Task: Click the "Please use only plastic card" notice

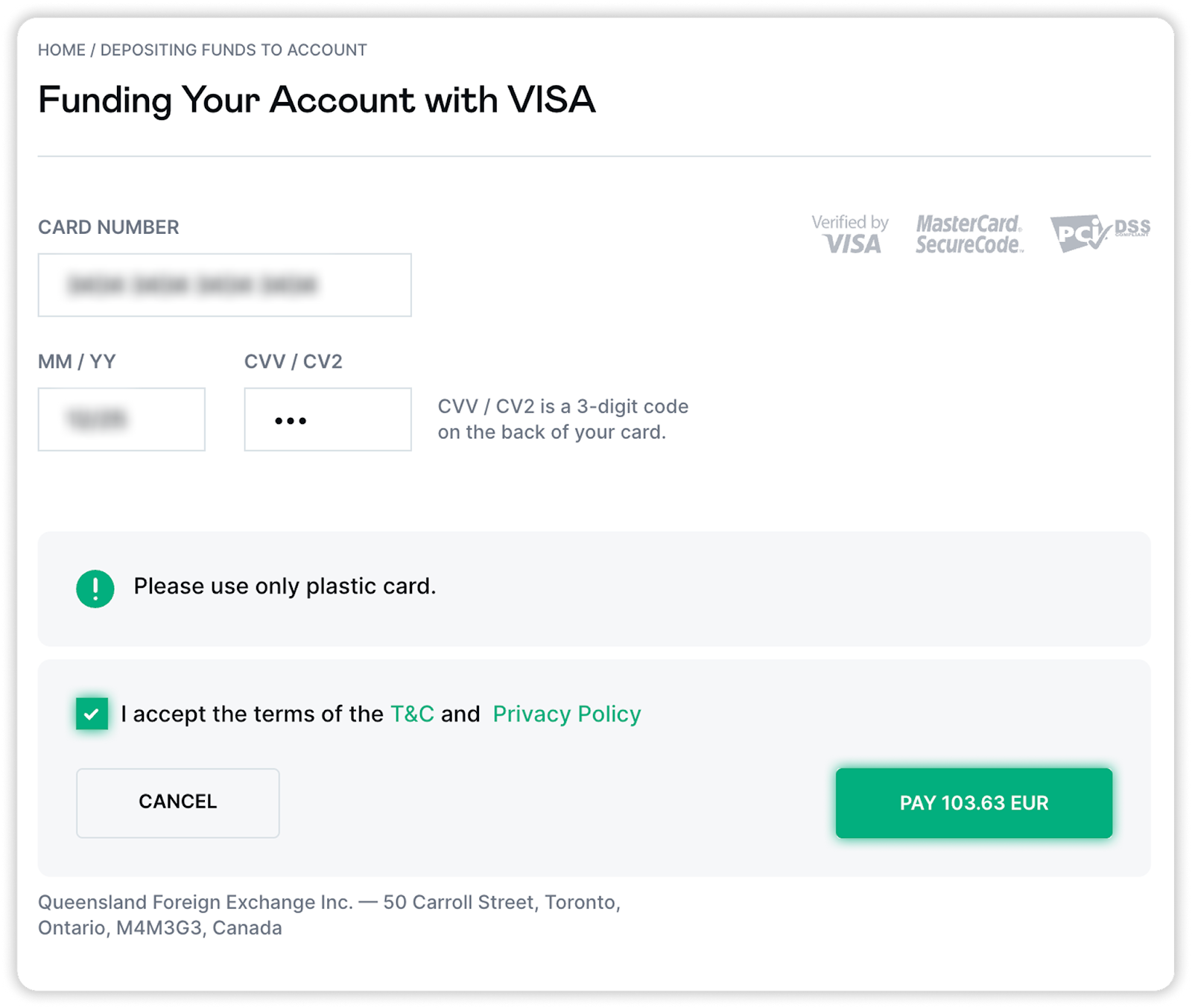Action: click(x=285, y=586)
